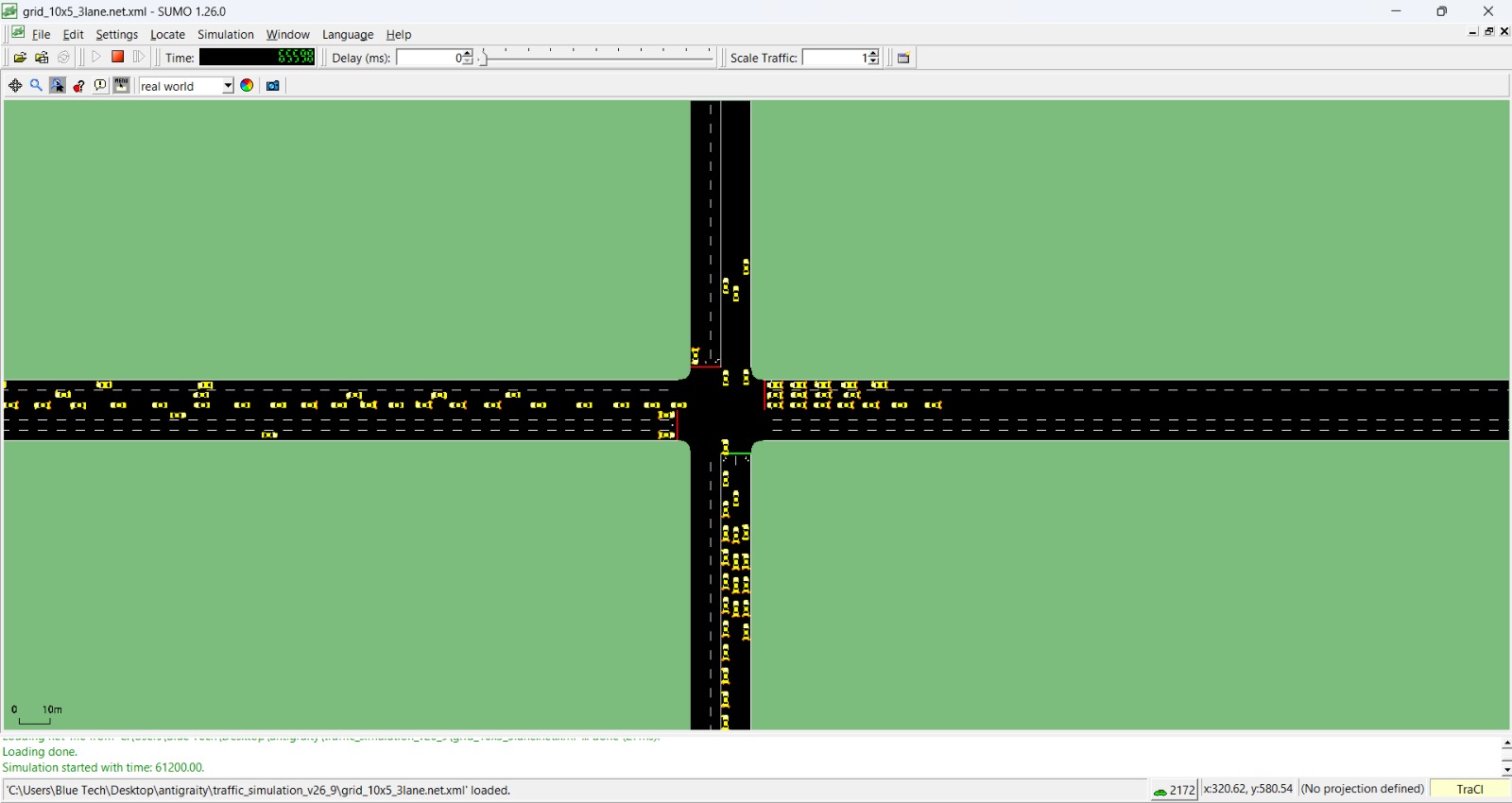Viewport: 1512px width, 803px height.
Task: Click the green document icon beside File
Action: (x=18, y=32)
